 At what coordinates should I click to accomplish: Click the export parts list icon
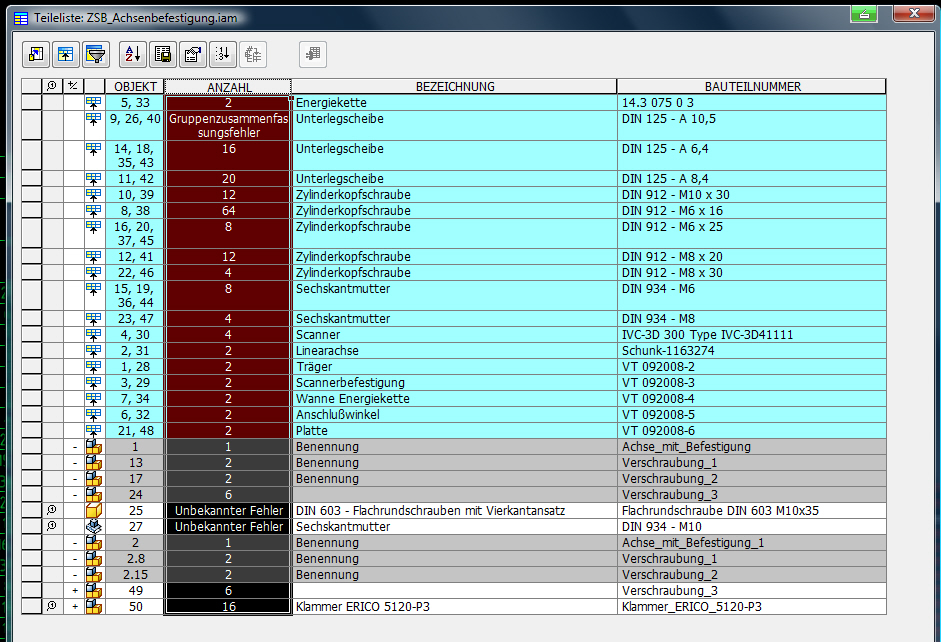[x=162, y=54]
